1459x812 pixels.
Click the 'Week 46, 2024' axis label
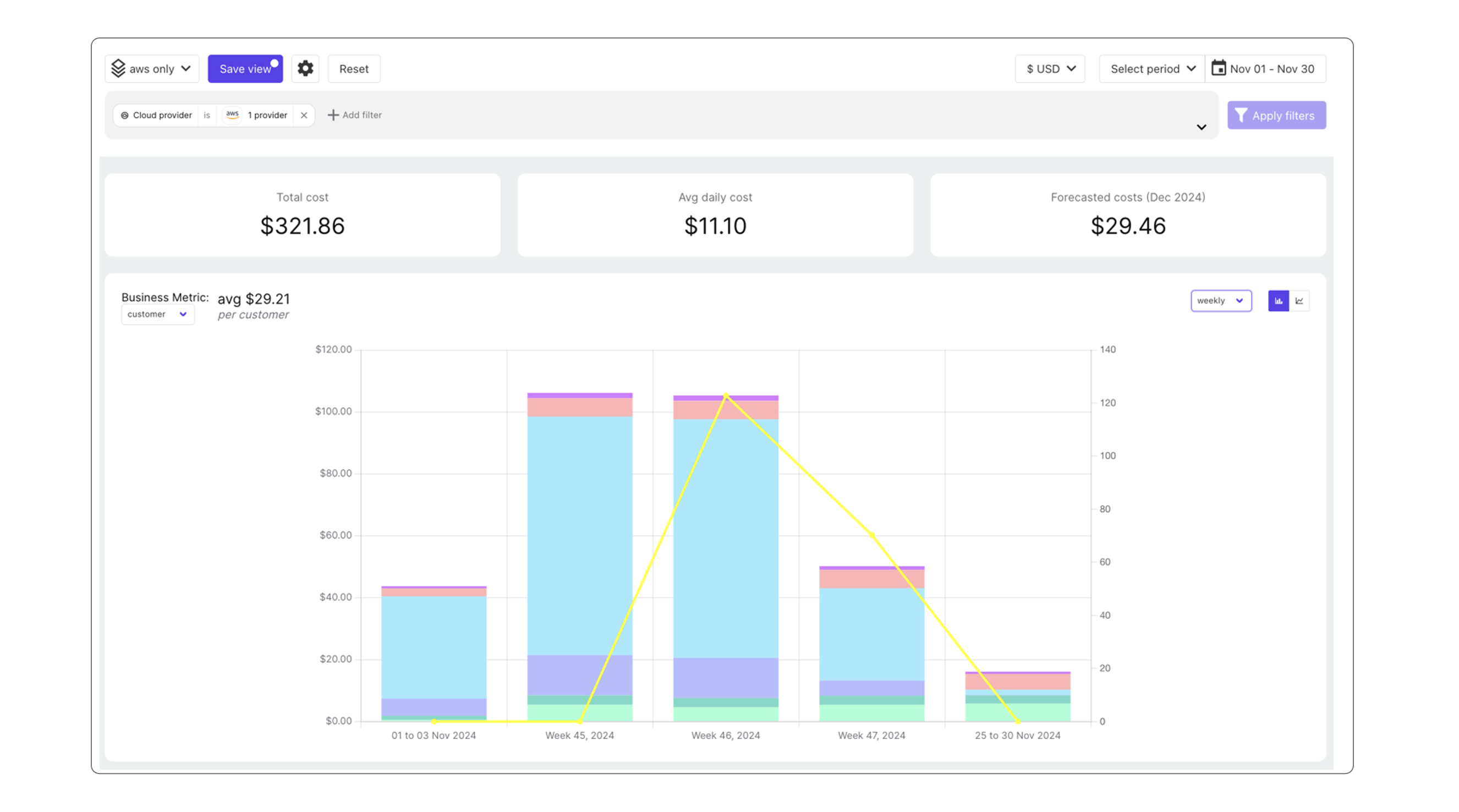coord(726,735)
